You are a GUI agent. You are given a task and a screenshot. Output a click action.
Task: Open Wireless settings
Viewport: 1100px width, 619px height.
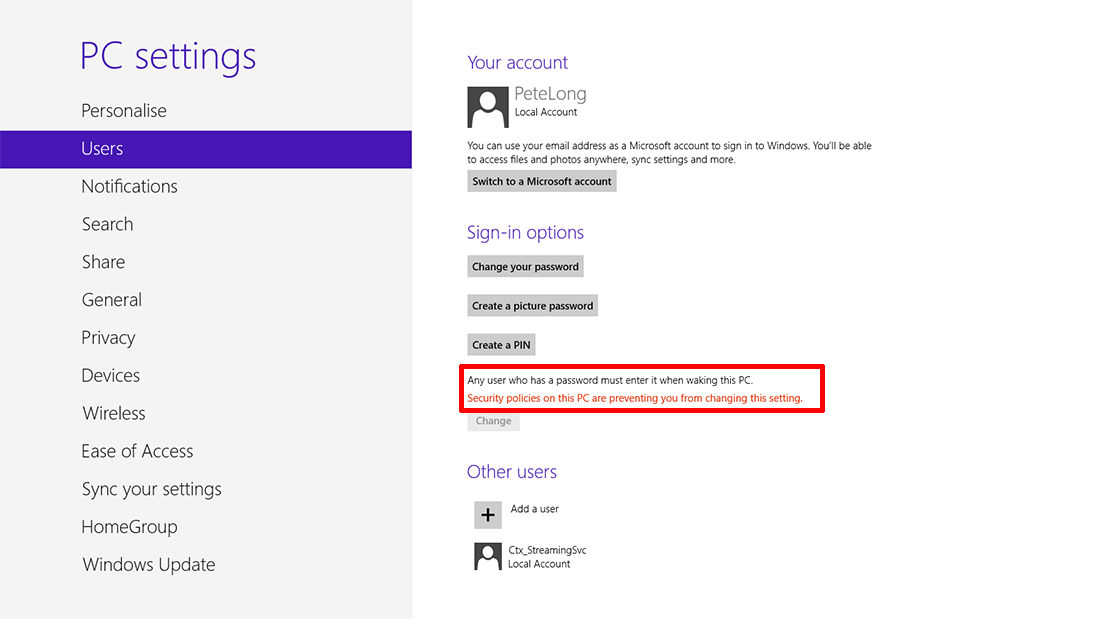114,414
